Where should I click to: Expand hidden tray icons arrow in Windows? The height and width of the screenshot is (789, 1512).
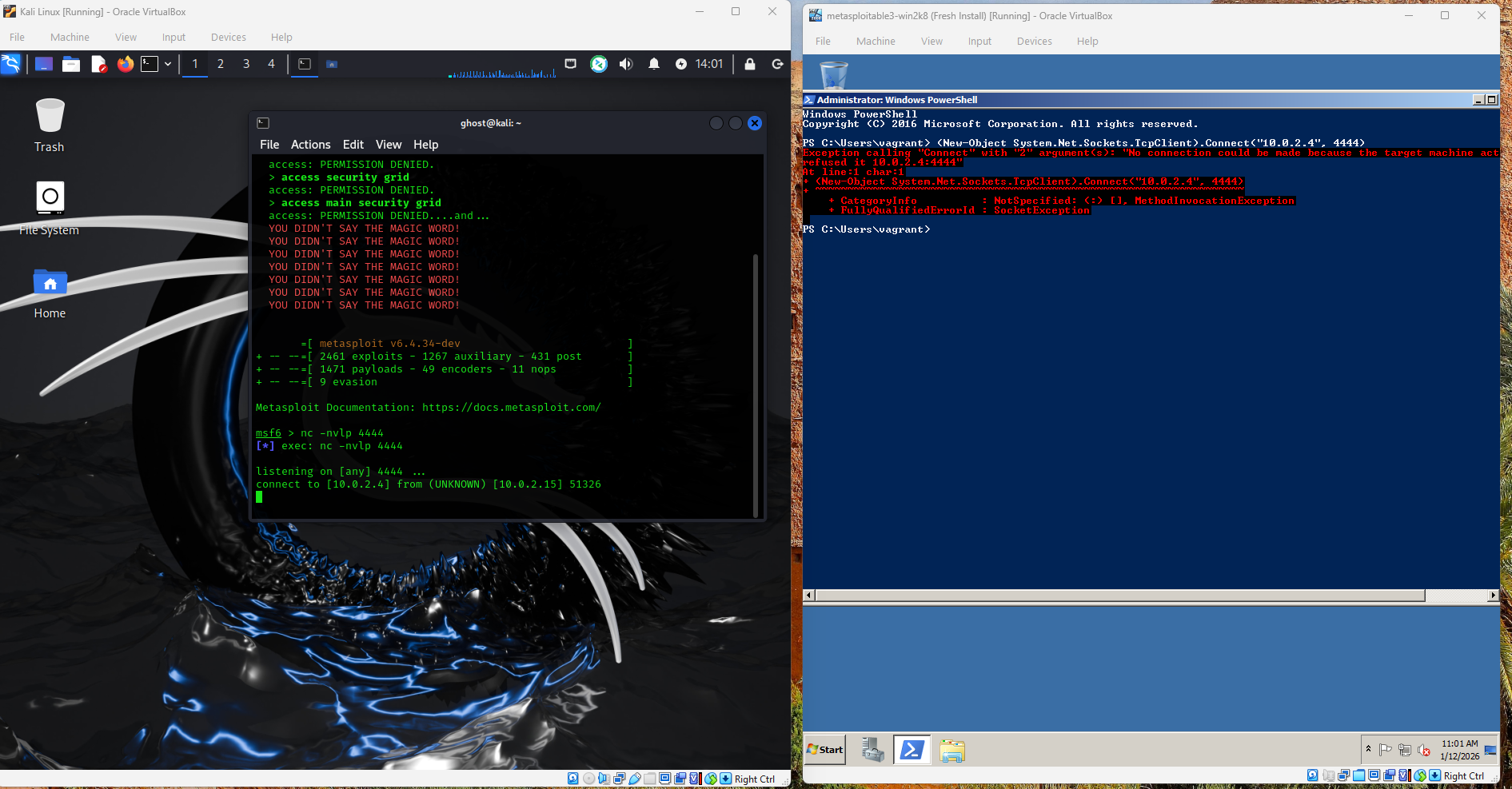pyautogui.click(x=1368, y=749)
